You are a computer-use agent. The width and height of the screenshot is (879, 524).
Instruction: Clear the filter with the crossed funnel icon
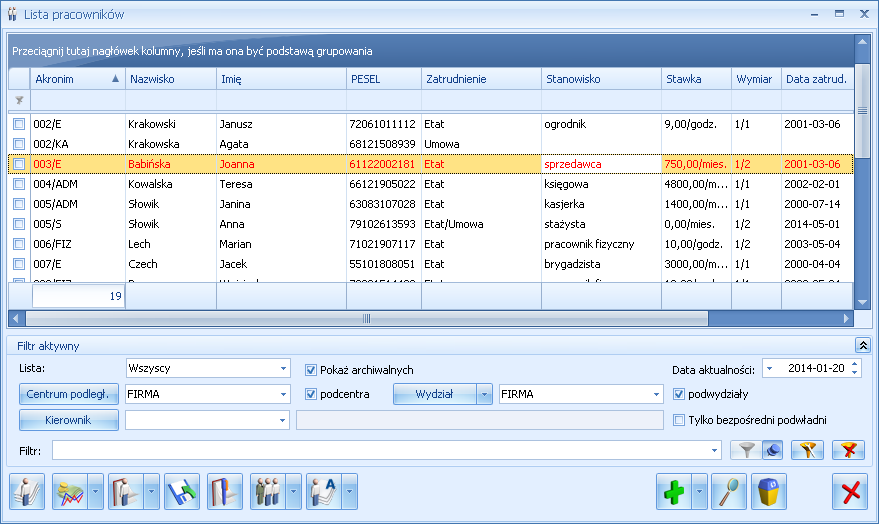[849, 450]
